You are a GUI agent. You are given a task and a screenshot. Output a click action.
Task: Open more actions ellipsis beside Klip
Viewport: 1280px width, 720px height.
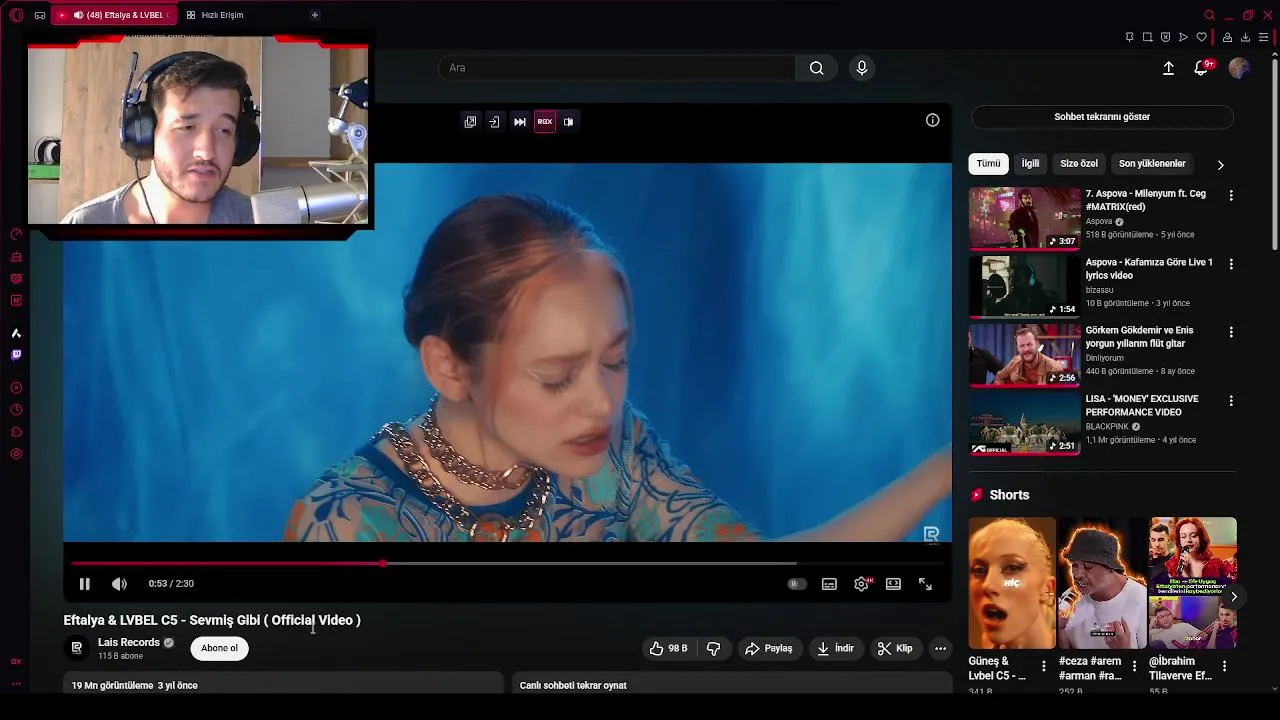point(940,649)
